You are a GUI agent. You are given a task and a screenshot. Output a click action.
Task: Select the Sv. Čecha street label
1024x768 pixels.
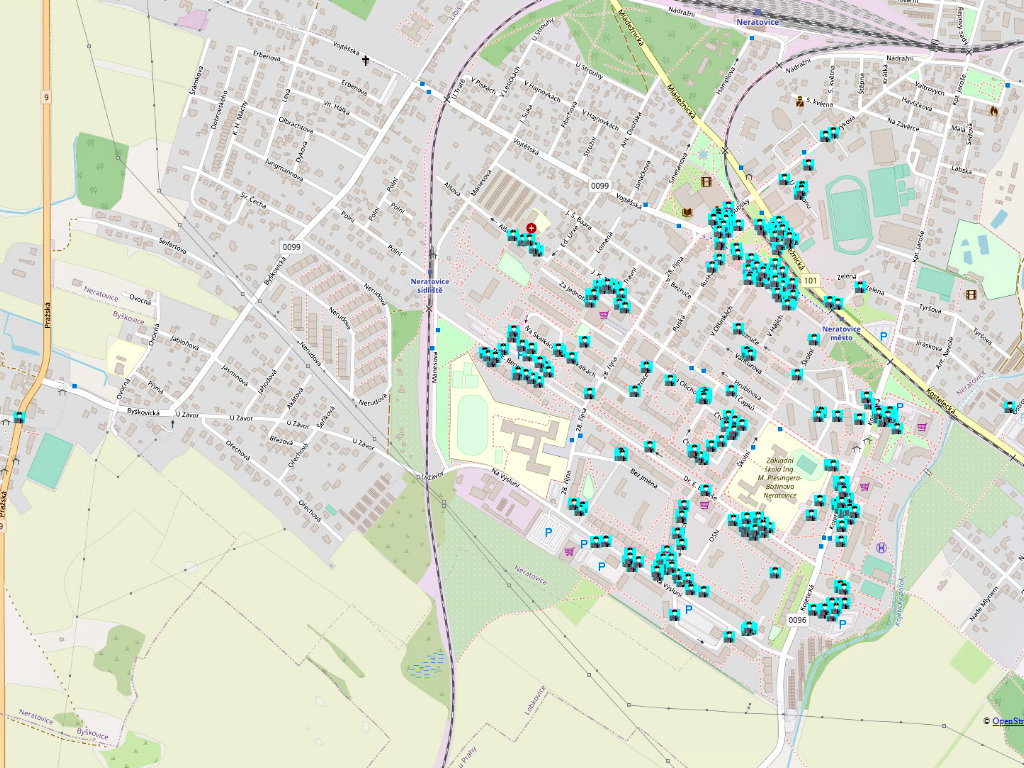coord(253,198)
